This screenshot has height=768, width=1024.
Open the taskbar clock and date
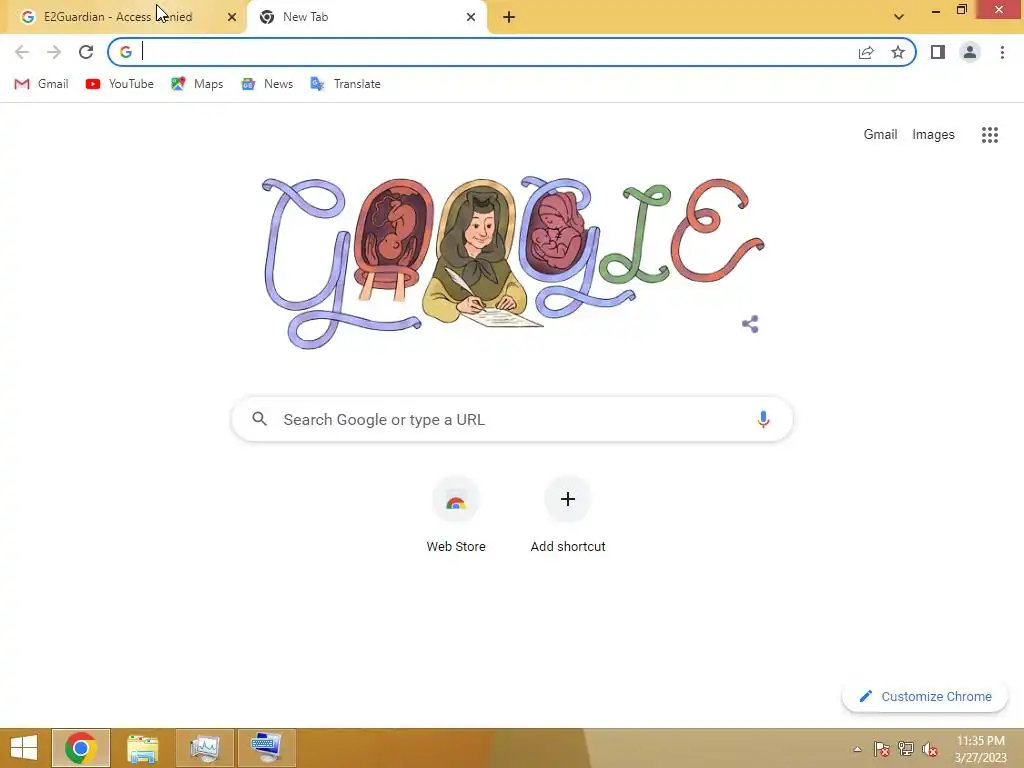[980, 749]
